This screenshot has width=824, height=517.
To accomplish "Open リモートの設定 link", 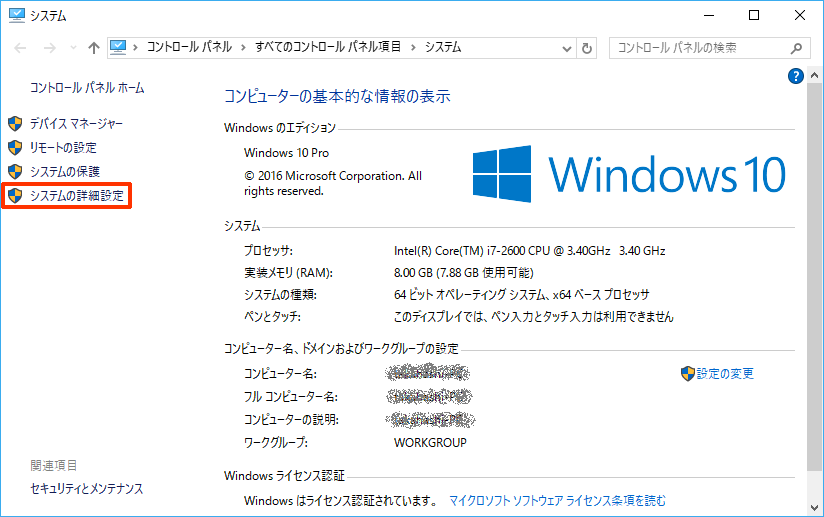I will click(63, 148).
